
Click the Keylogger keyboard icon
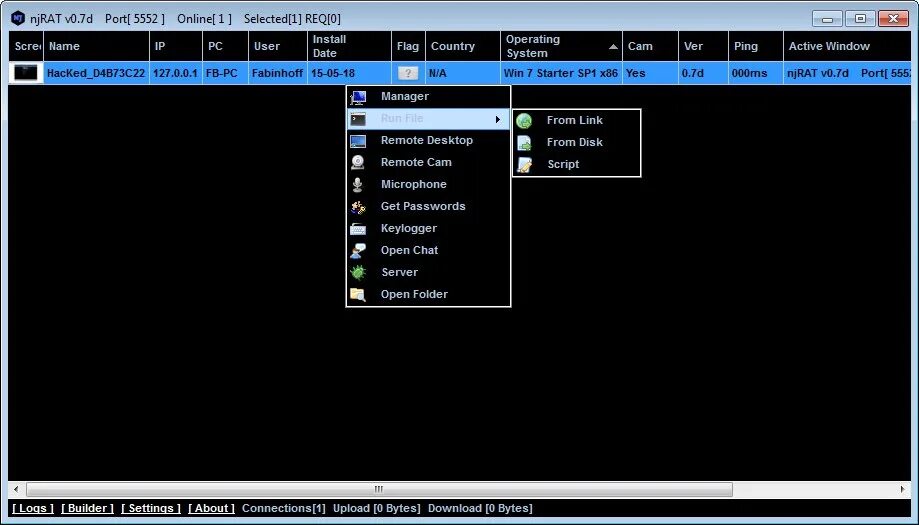(x=358, y=229)
